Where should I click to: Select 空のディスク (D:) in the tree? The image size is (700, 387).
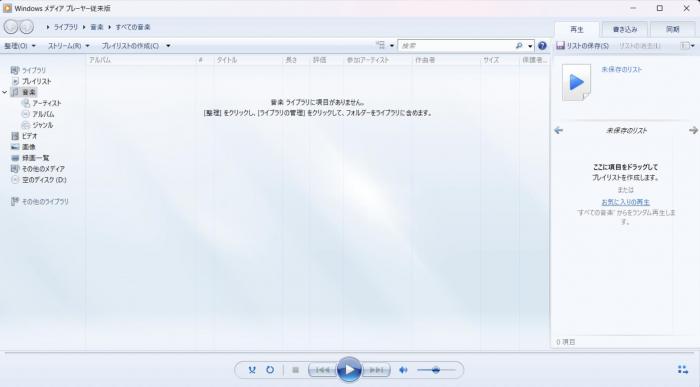pyautogui.click(x=44, y=180)
